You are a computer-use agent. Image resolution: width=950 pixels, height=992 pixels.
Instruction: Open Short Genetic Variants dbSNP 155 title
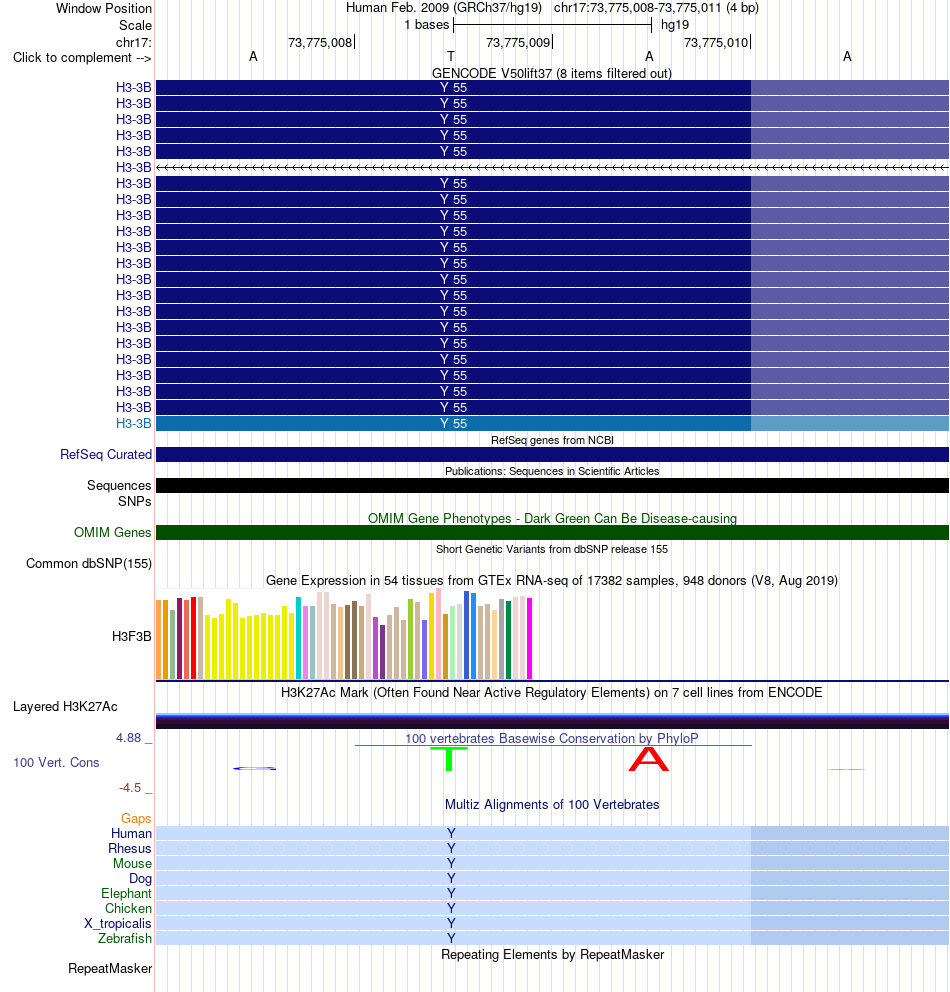point(552,549)
